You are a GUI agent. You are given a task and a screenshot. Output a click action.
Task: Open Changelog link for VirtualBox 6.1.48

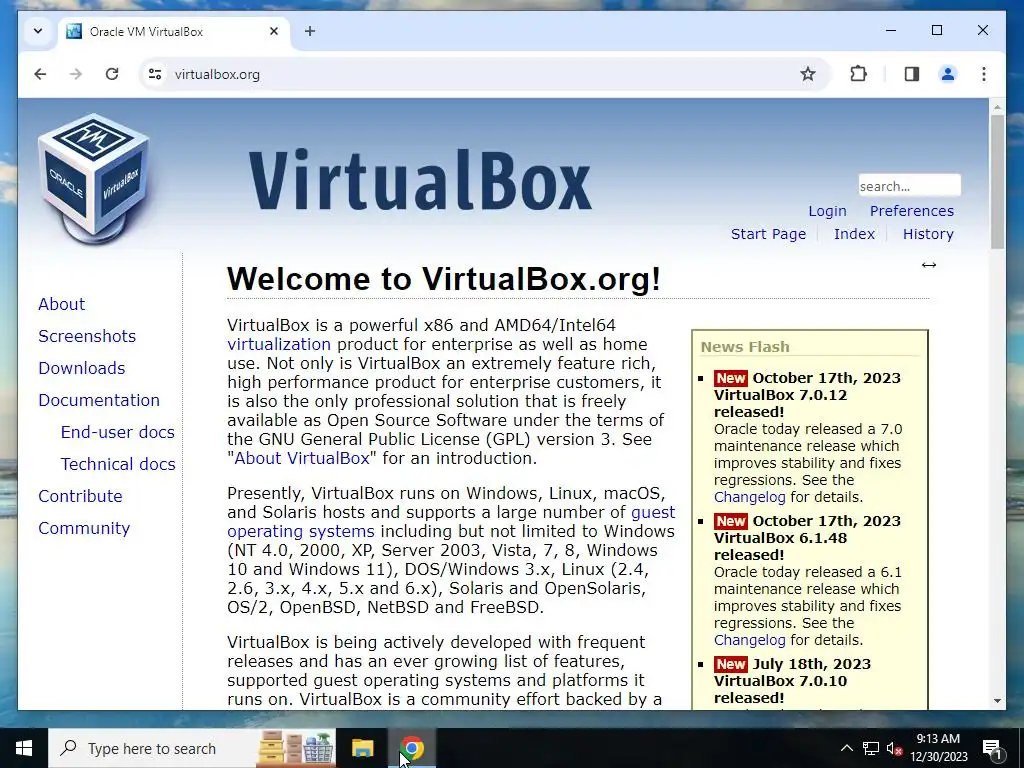pyautogui.click(x=750, y=640)
